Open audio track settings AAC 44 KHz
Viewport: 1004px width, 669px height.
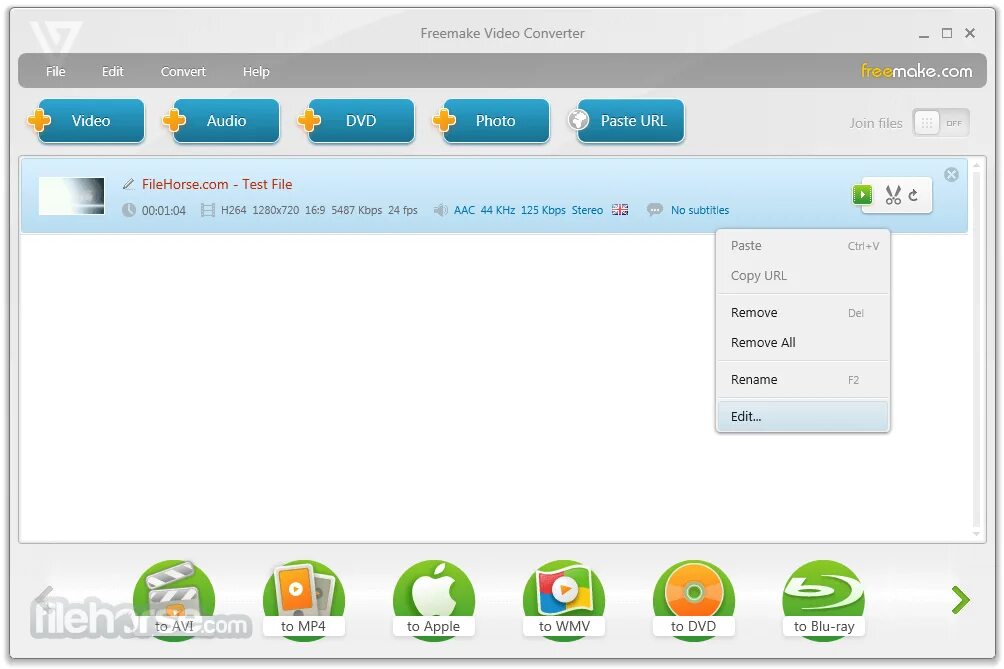528,210
